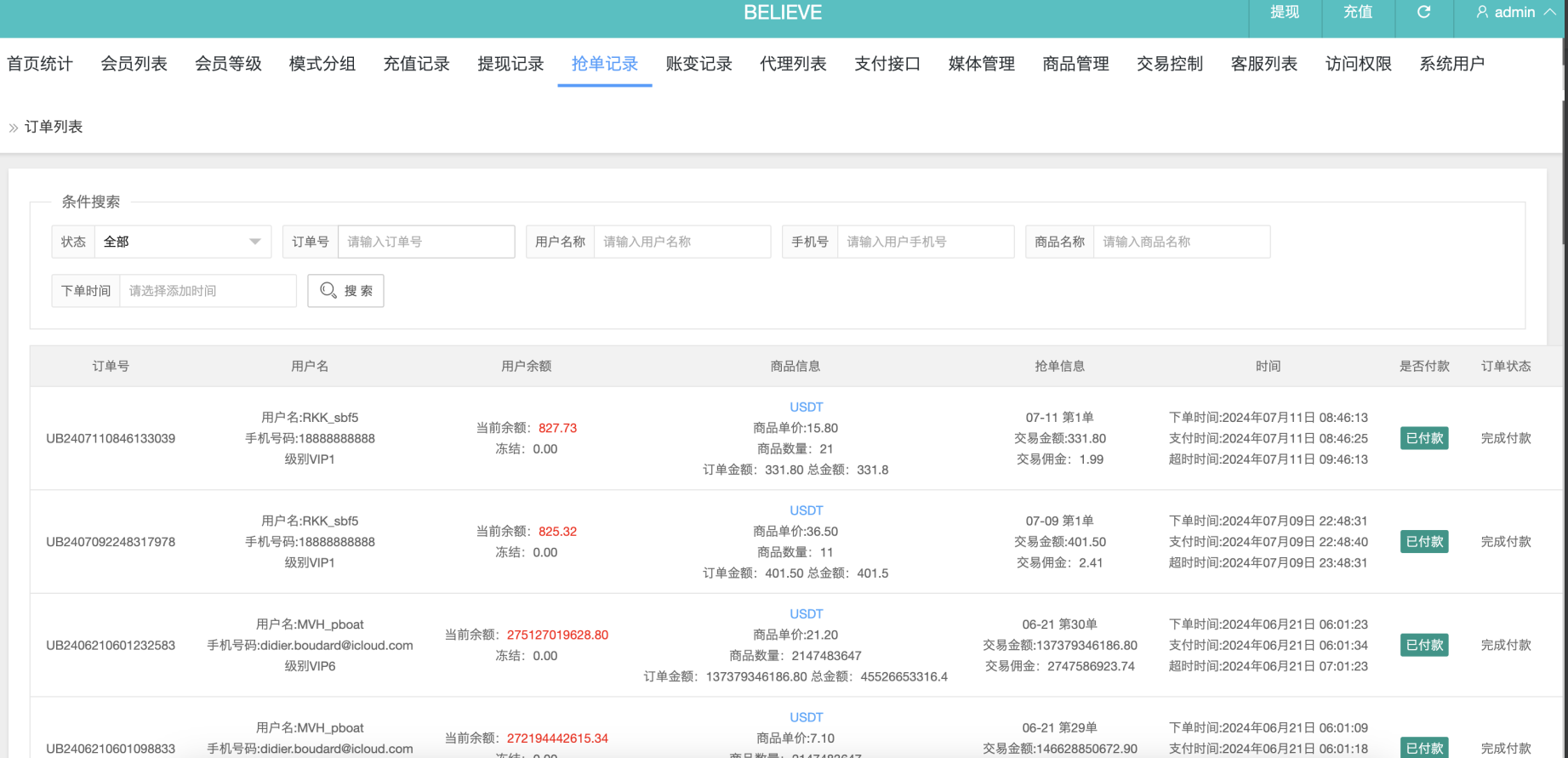Click the refresh icon in top bar

tap(1423, 12)
